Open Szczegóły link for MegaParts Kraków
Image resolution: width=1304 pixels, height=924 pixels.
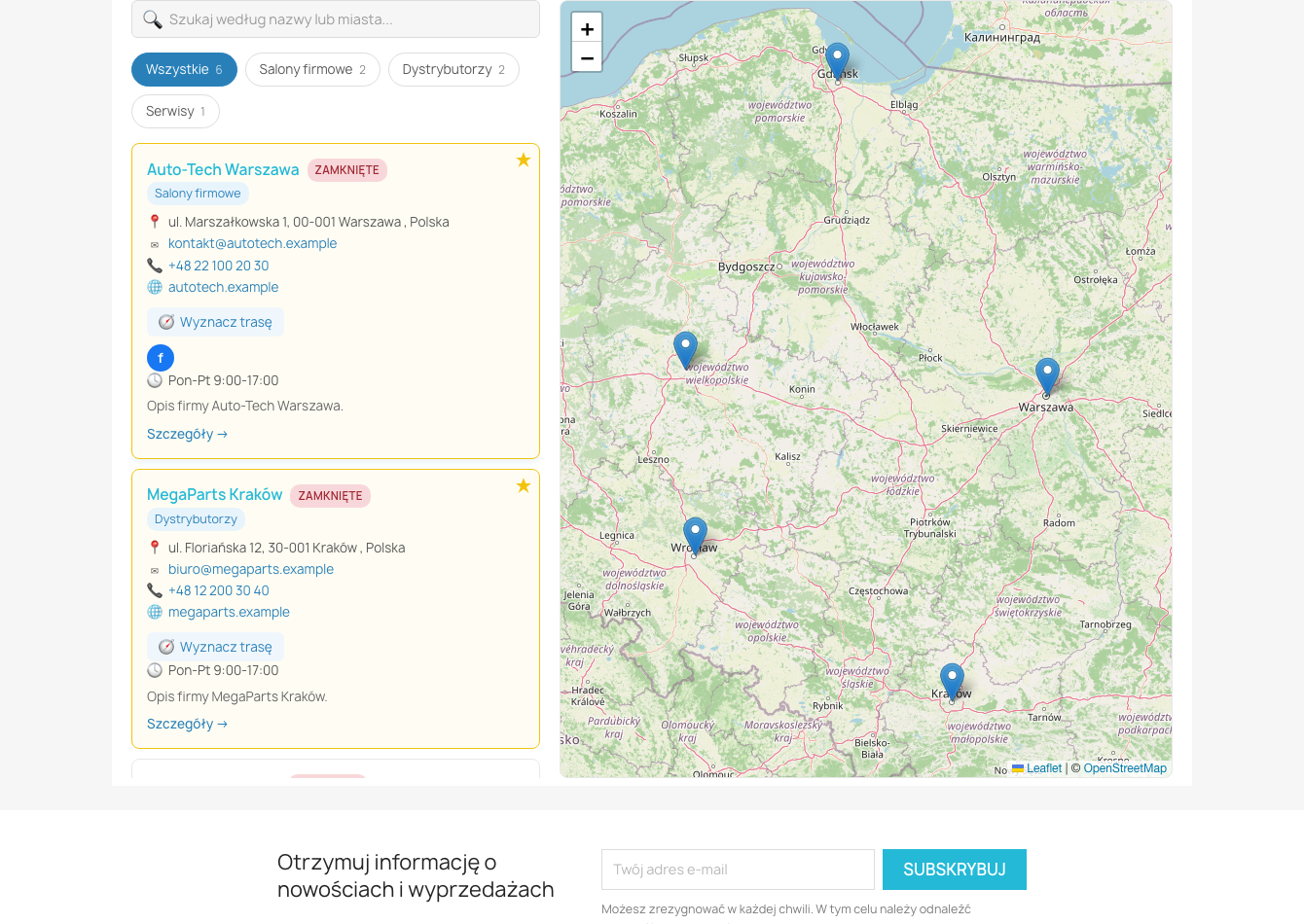187,724
